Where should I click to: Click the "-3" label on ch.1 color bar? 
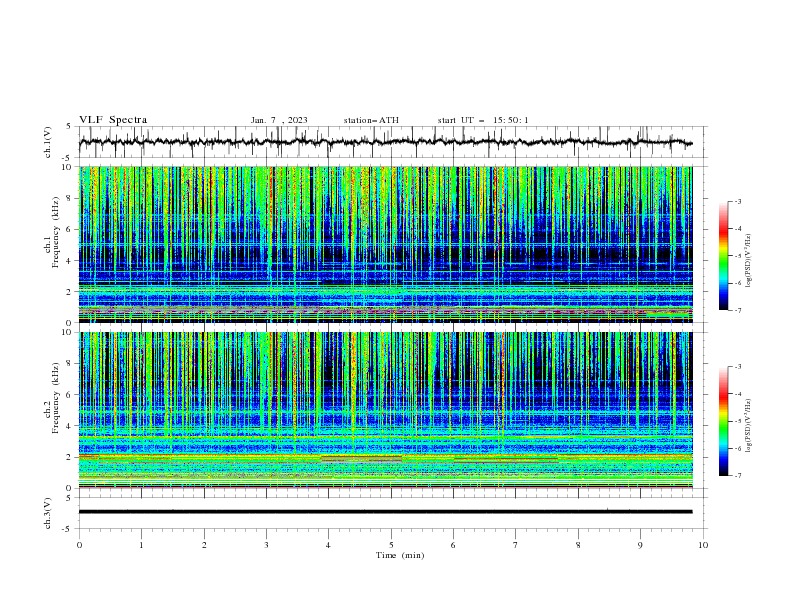point(738,201)
